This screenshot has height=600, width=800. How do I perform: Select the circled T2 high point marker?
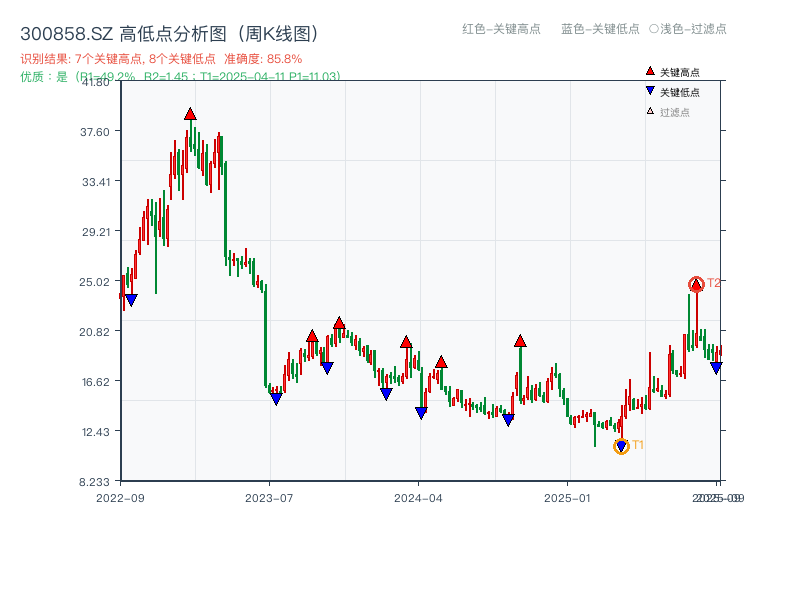[695, 284]
